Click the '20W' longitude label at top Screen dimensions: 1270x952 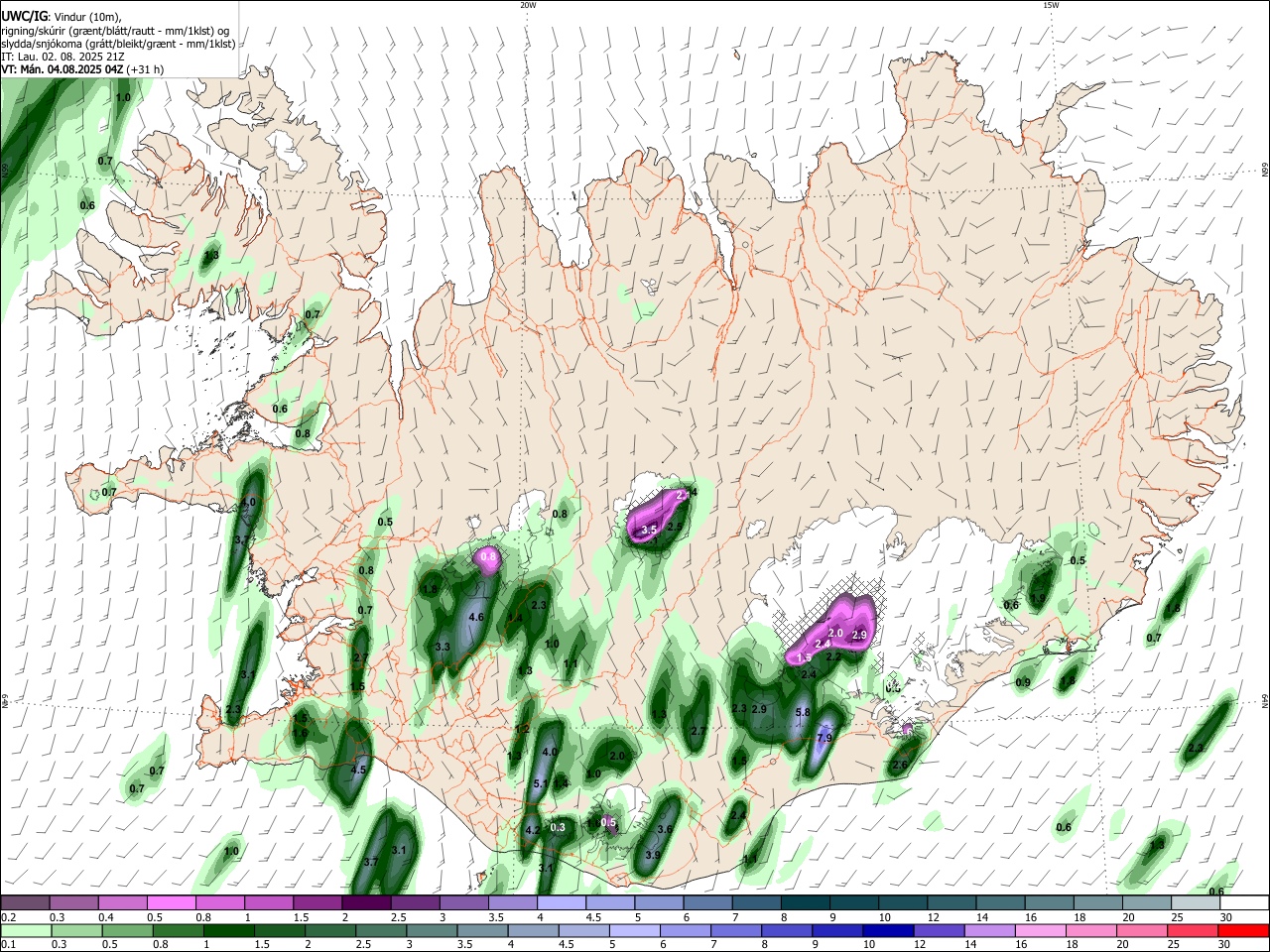coord(528,5)
